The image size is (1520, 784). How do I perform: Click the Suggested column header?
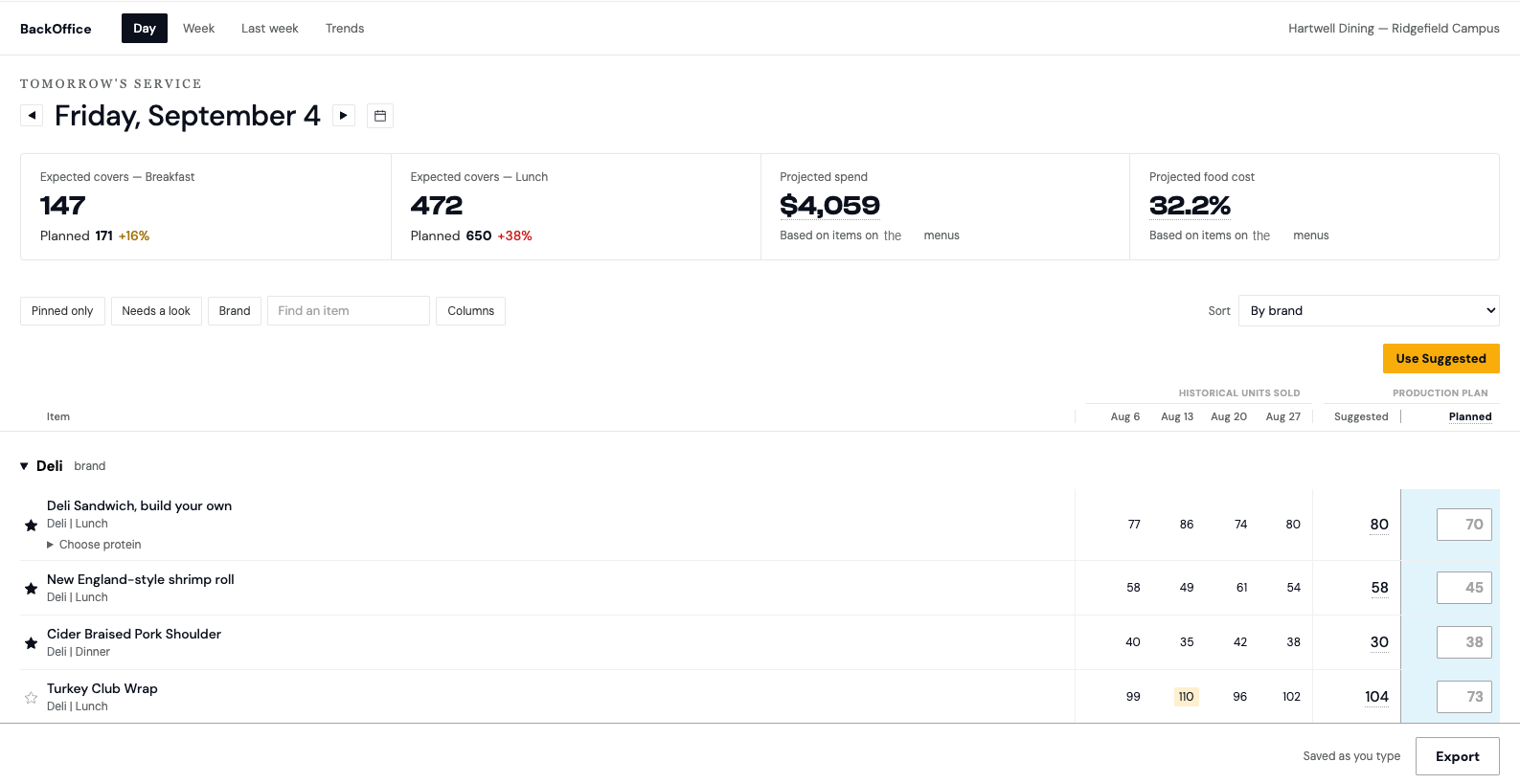tap(1361, 416)
